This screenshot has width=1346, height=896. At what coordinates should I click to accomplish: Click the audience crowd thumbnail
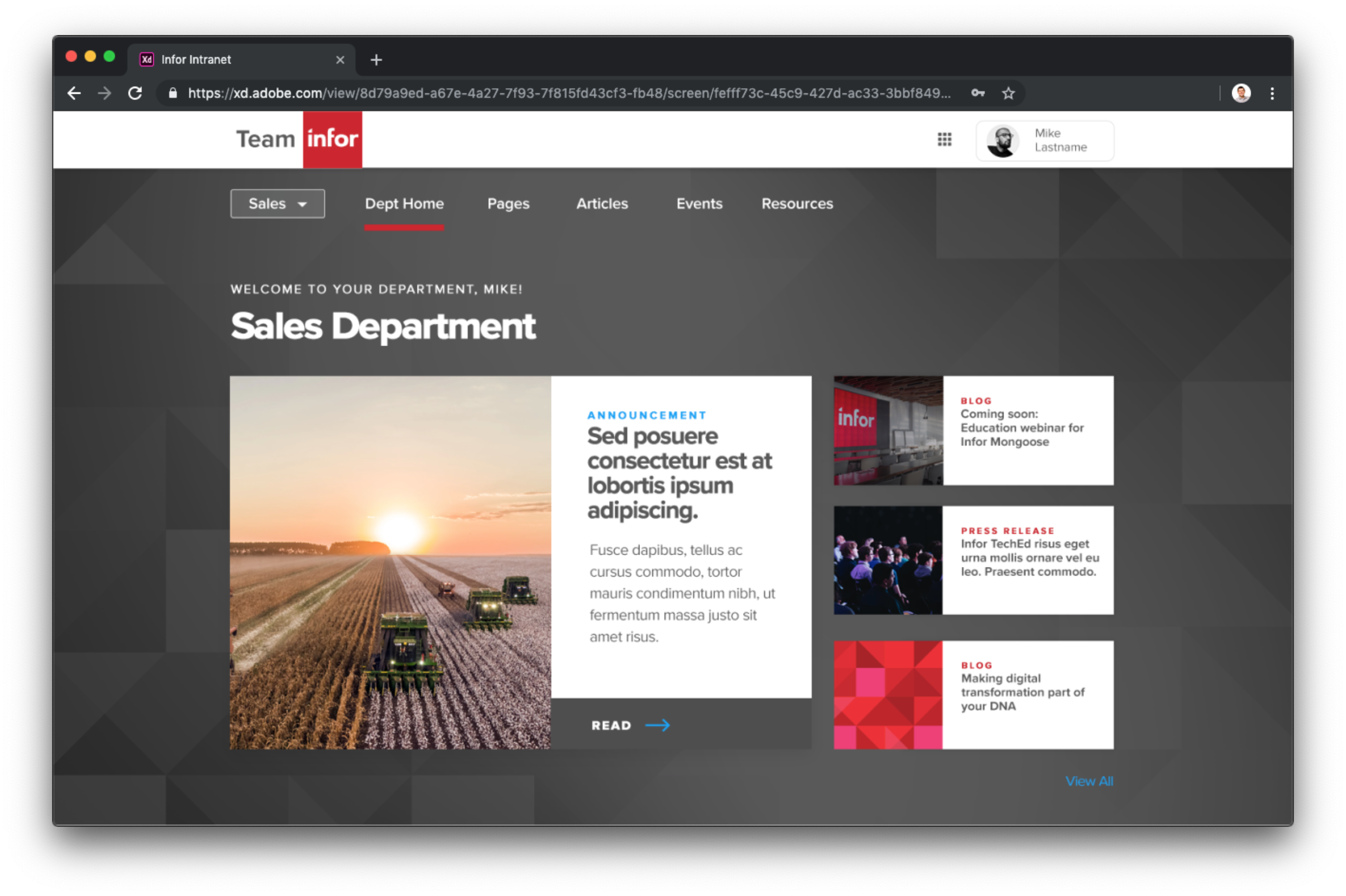(x=888, y=560)
